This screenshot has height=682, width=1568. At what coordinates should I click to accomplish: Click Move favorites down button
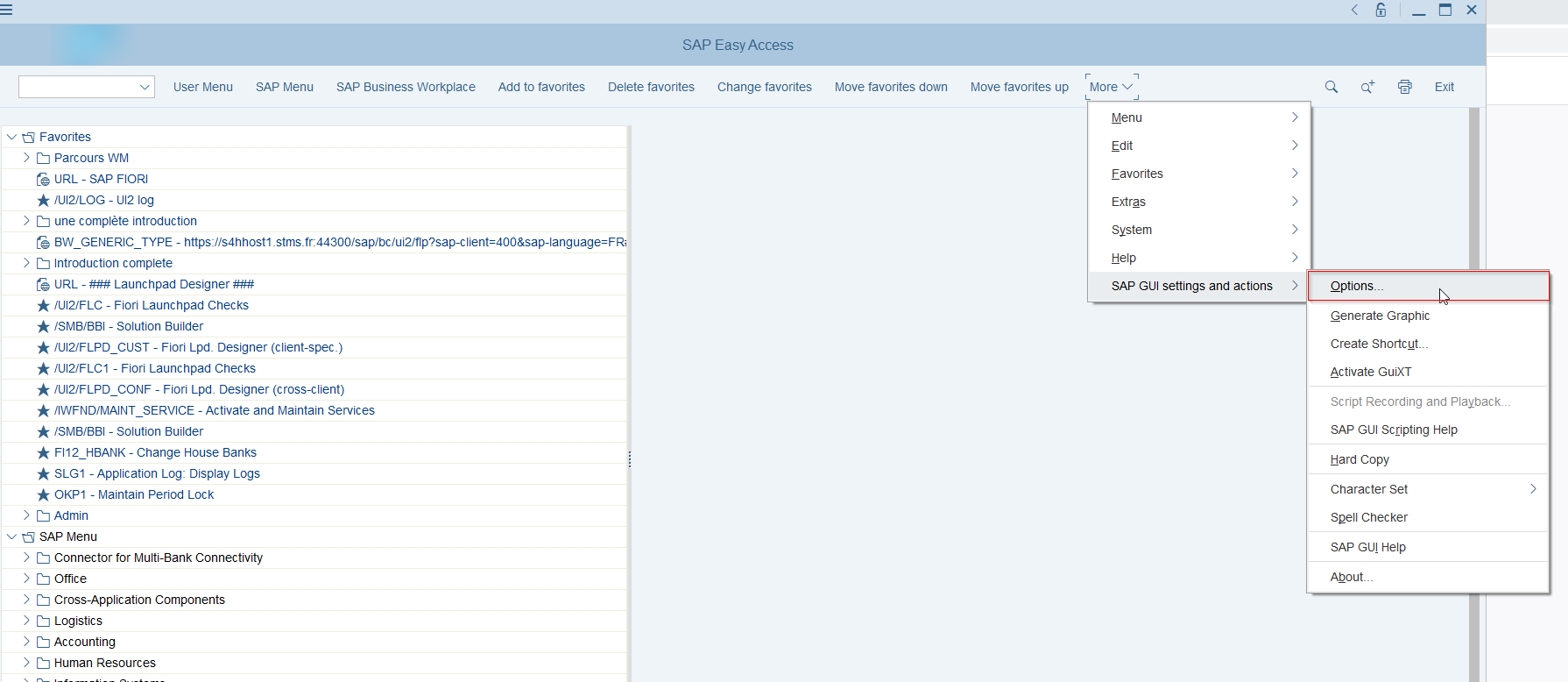coord(891,87)
